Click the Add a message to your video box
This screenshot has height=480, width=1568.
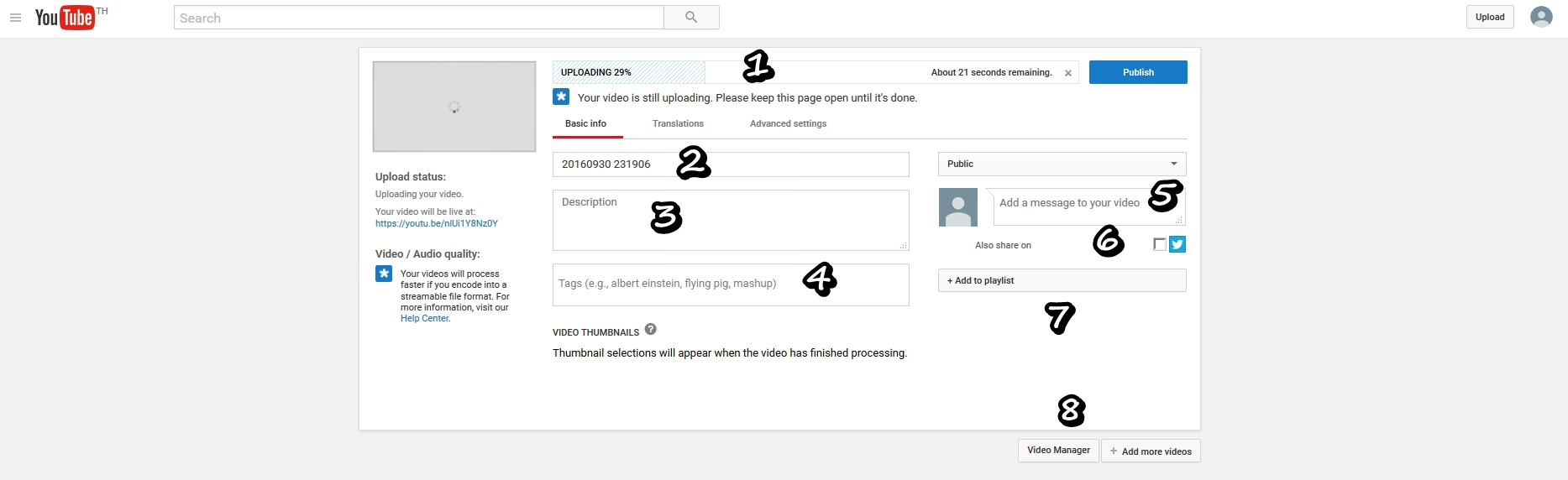(1089, 206)
